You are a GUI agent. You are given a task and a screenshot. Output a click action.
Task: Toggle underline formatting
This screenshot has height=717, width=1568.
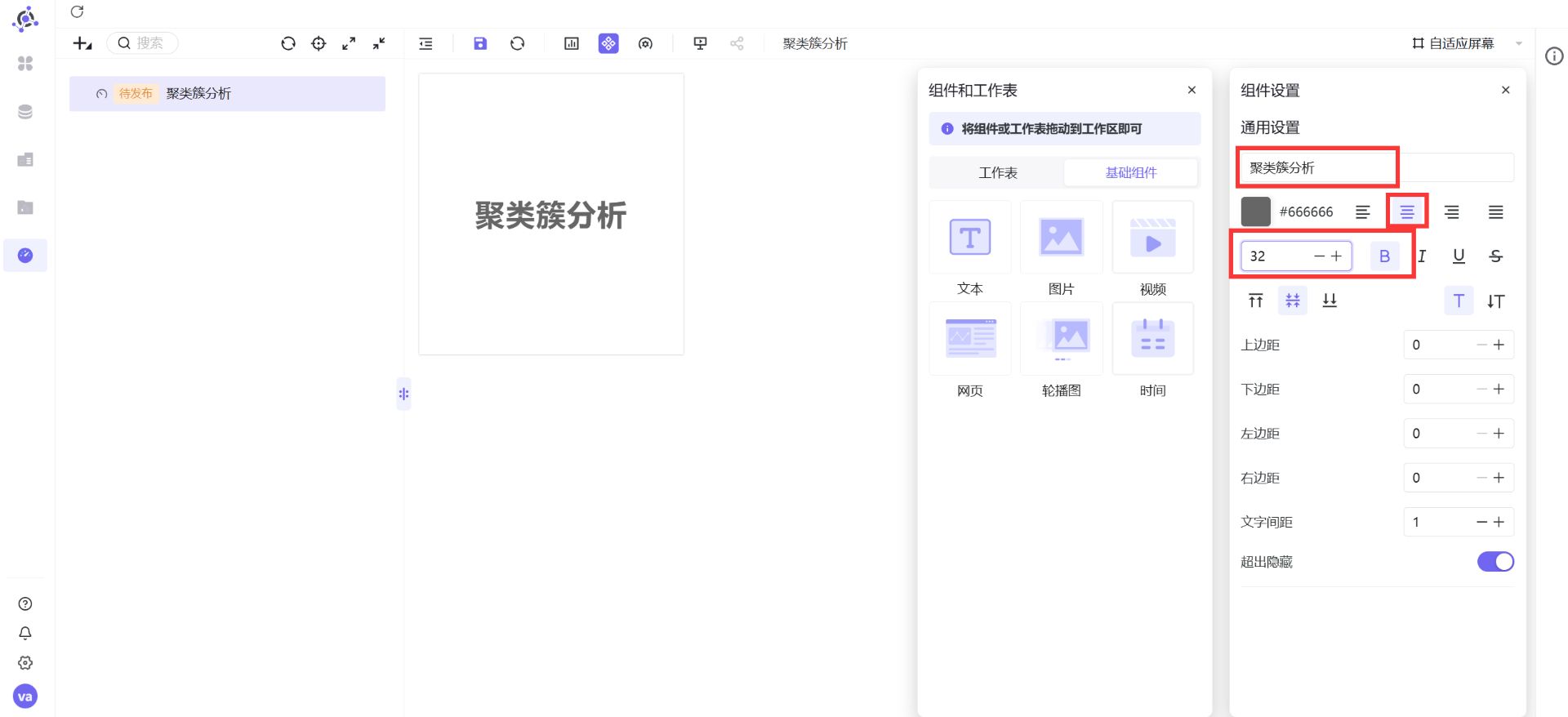pos(1459,256)
